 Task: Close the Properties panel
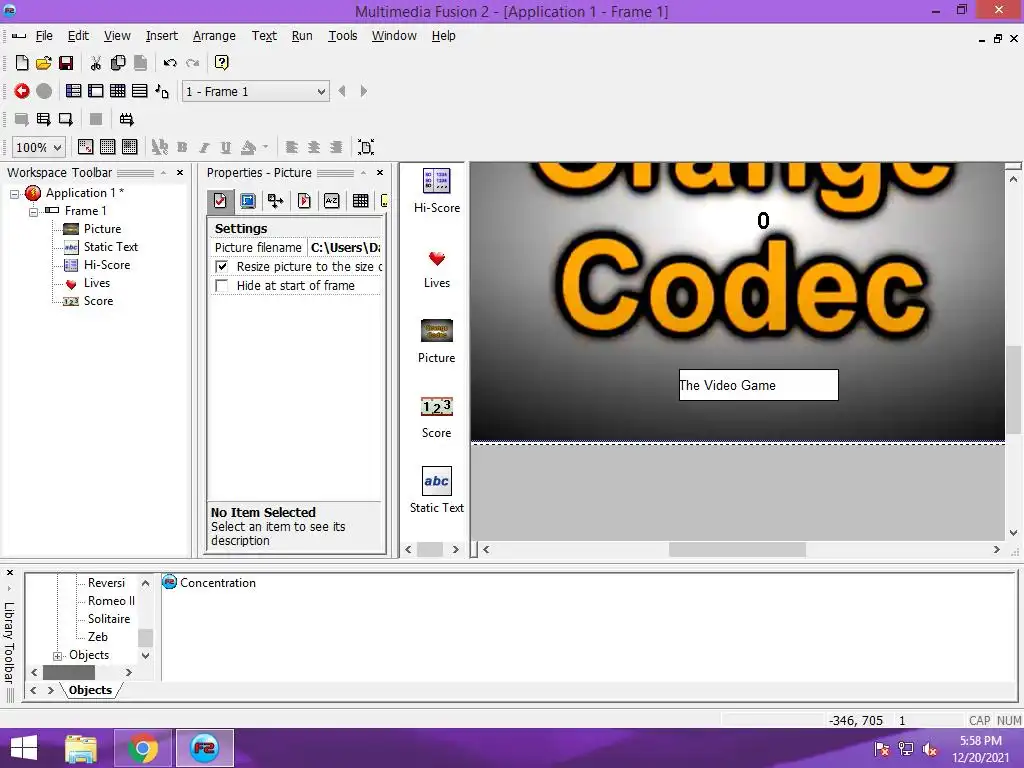click(x=380, y=172)
